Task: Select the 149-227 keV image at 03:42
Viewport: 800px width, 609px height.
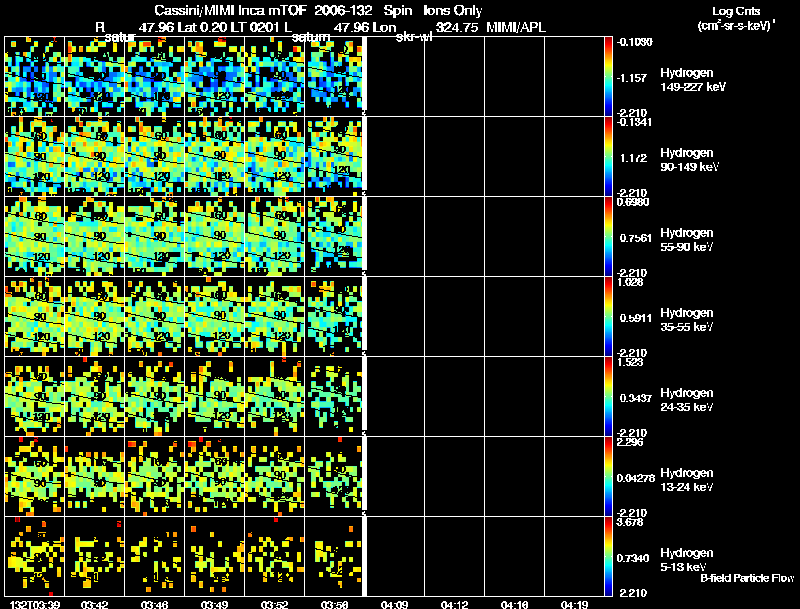Action: (x=94, y=75)
